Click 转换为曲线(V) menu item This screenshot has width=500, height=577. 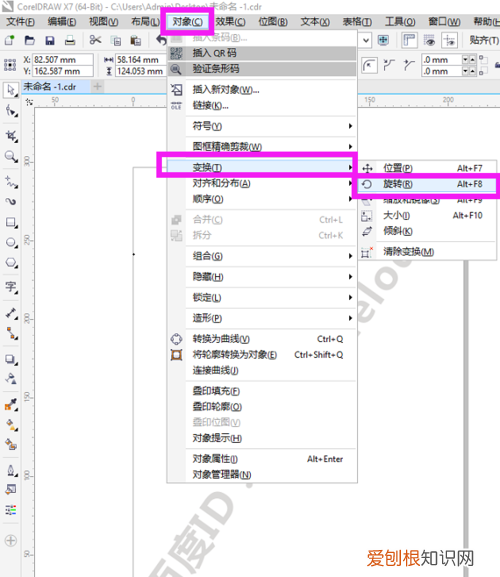pyautogui.click(x=262, y=339)
